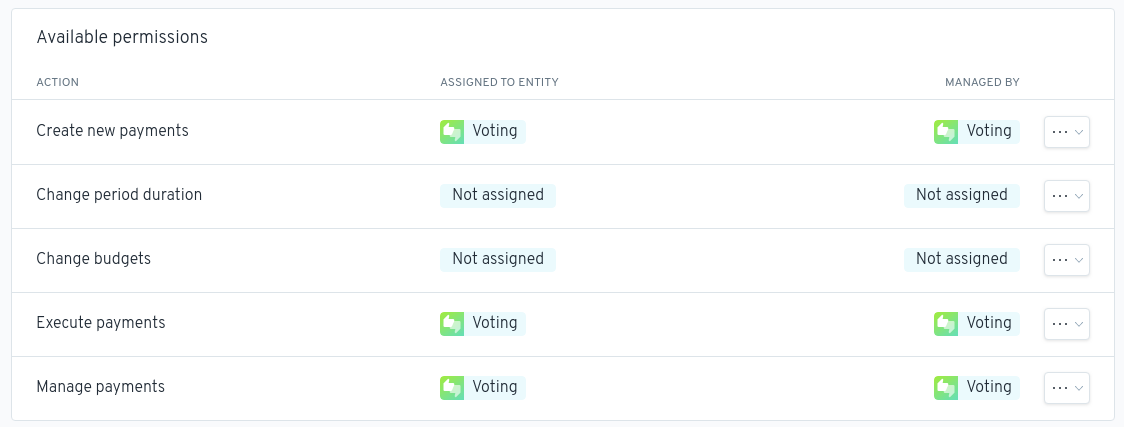Click Voting icon assigned to Manage payments
The image size is (1124, 427).
click(x=452, y=388)
